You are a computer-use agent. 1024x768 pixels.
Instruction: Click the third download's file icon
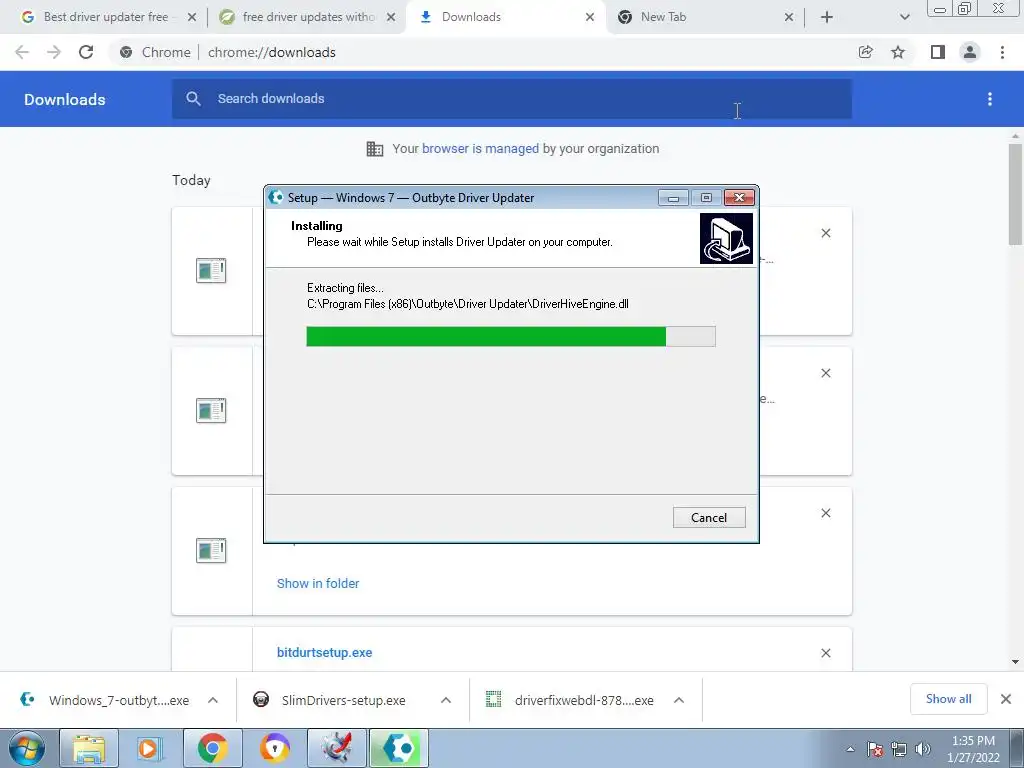pos(211,551)
